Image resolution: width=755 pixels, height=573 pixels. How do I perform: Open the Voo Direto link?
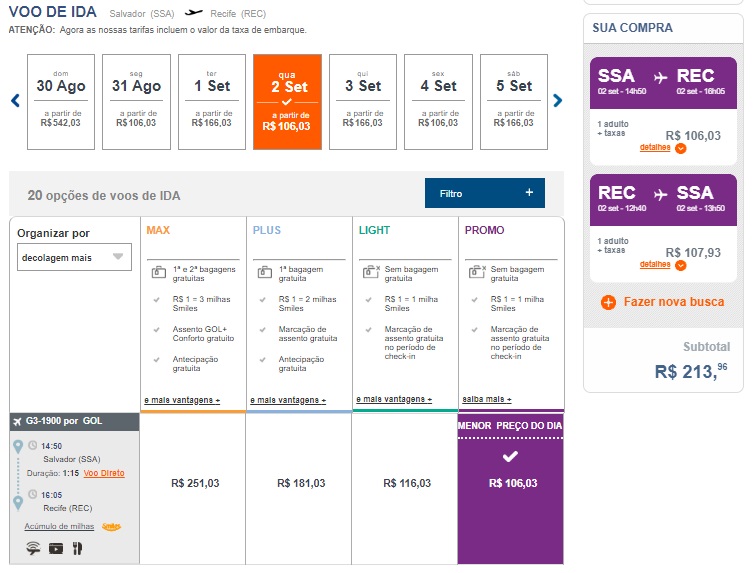pos(104,472)
